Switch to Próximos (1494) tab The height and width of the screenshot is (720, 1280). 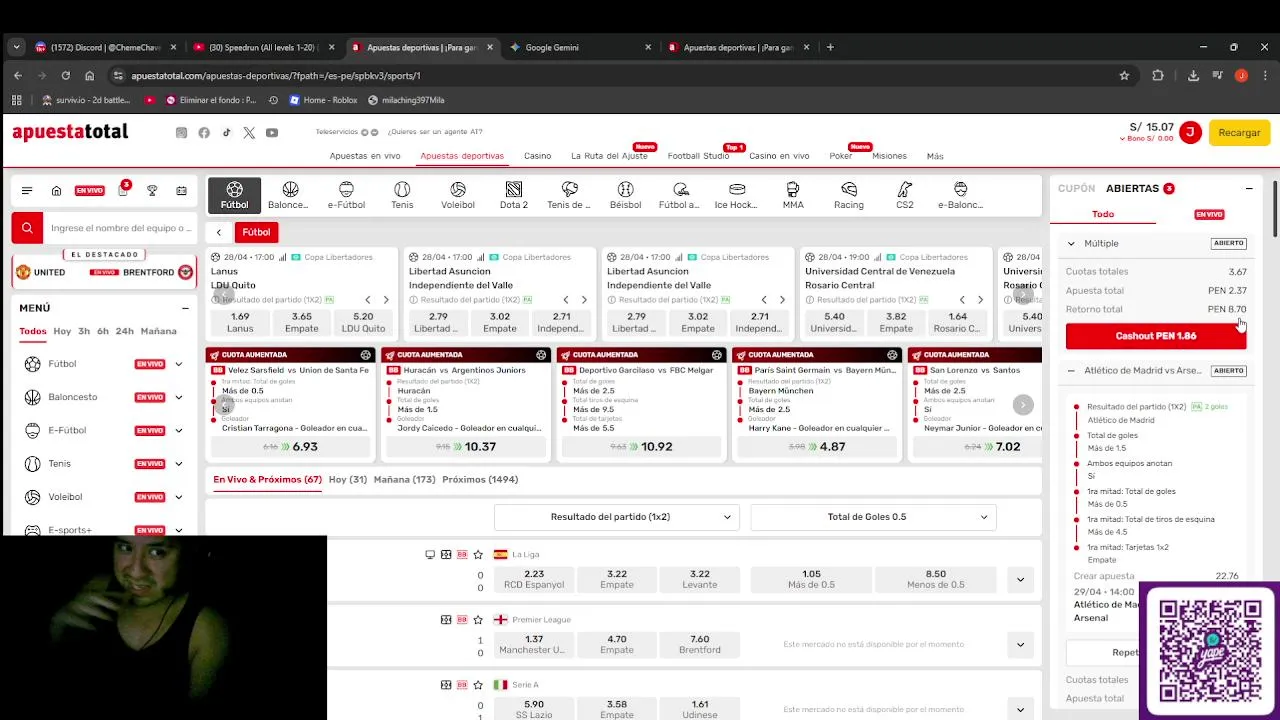pyautogui.click(x=480, y=479)
